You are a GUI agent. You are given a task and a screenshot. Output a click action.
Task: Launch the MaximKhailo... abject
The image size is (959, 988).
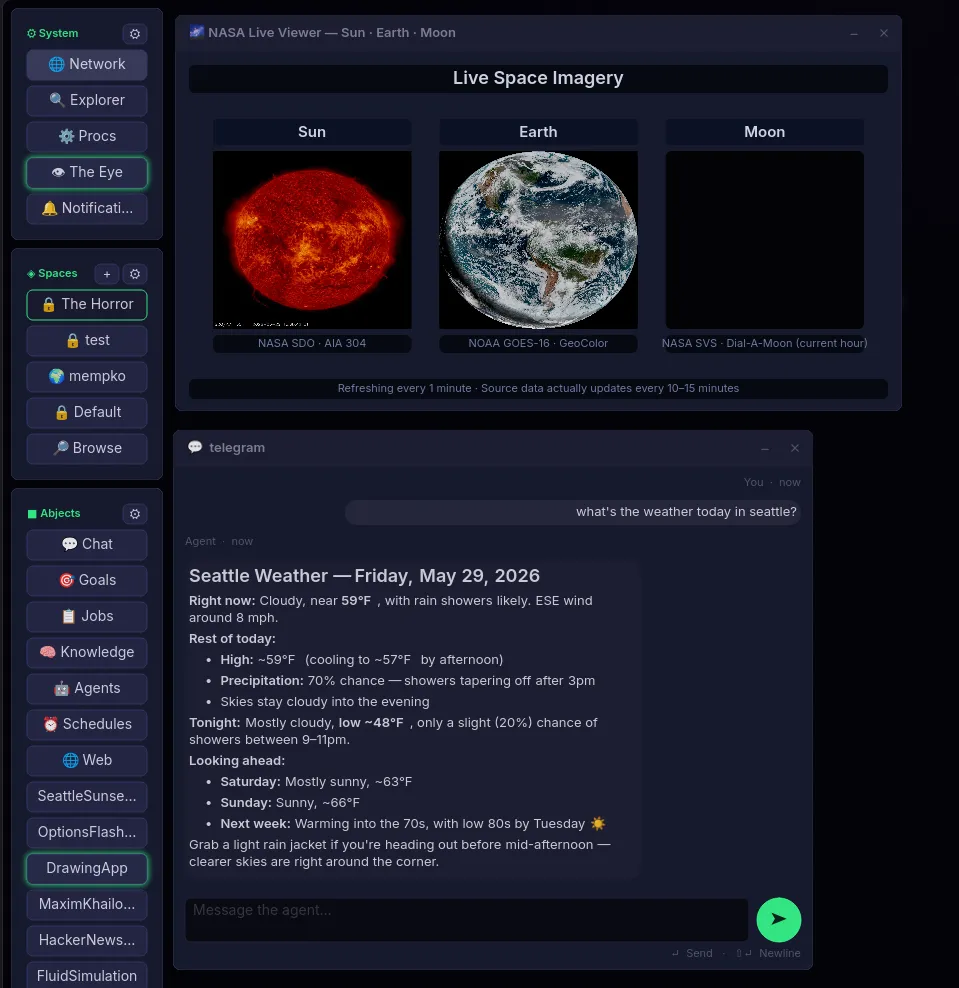[x=87, y=904]
